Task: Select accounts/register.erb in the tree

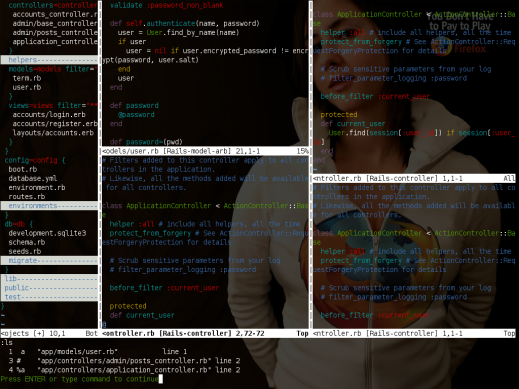Action: (x=55, y=124)
